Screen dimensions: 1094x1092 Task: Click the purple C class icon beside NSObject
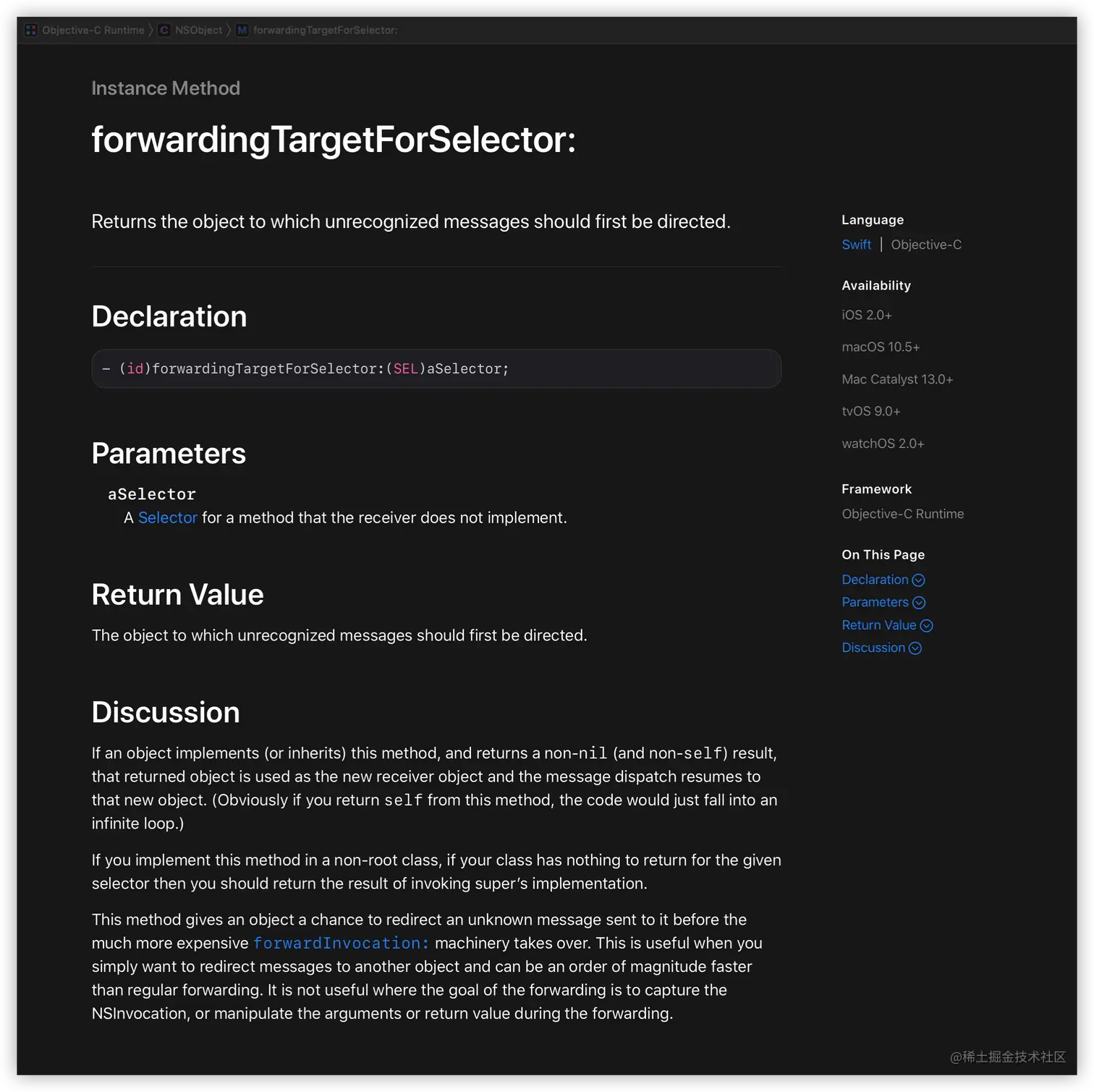point(164,30)
